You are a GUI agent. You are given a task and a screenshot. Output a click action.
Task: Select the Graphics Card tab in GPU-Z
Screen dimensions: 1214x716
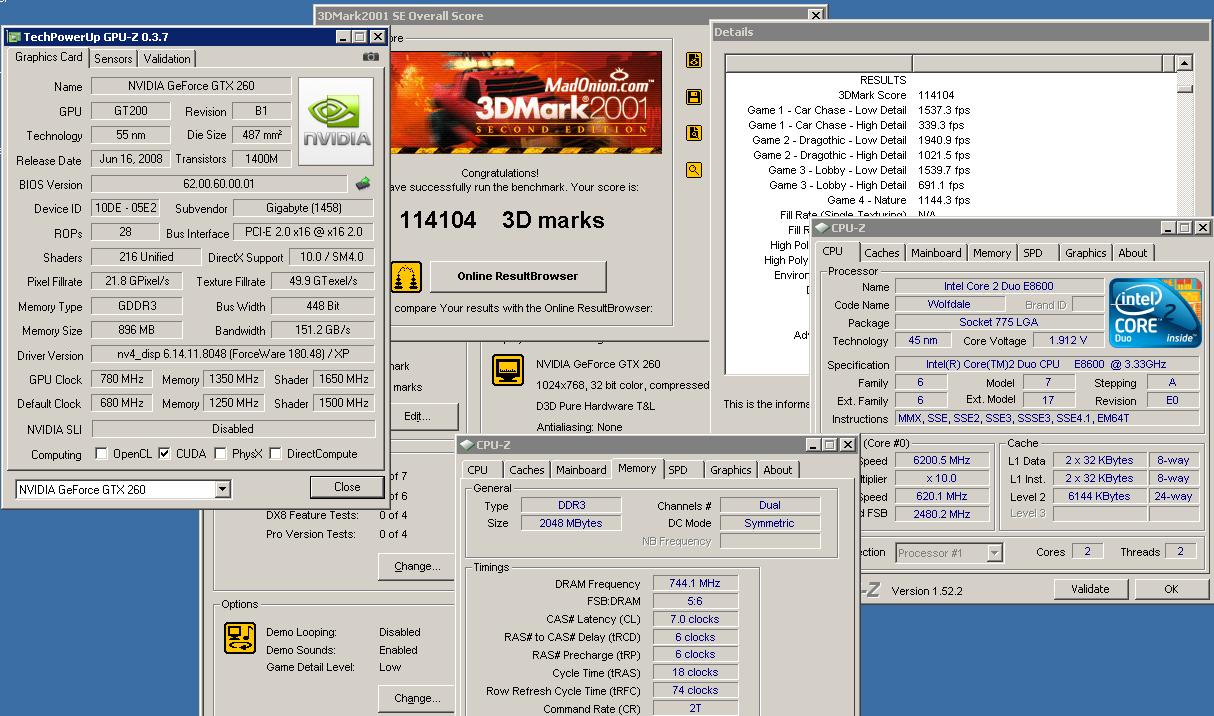(x=49, y=58)
